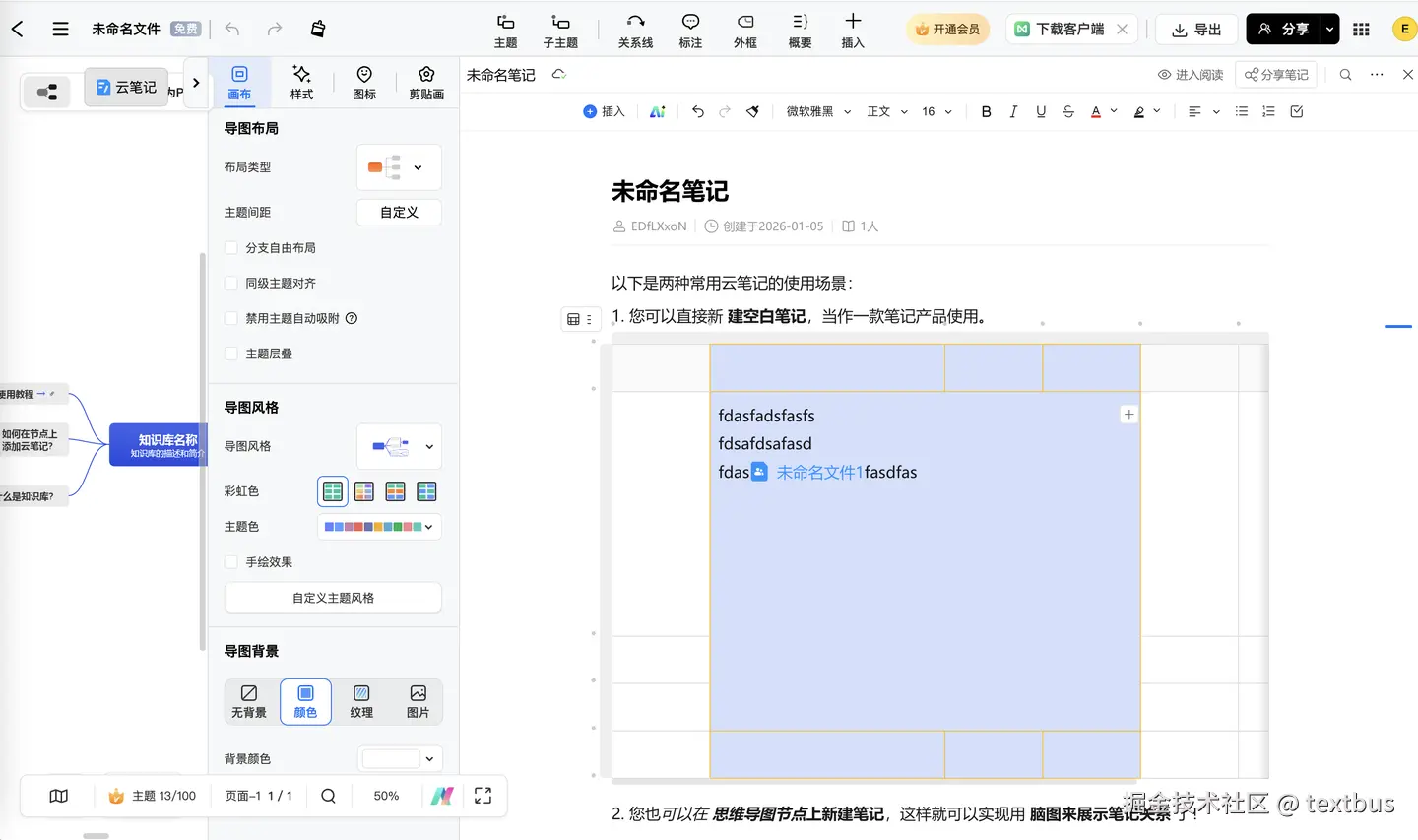Enter fullscreen mode

coord(483,796)
